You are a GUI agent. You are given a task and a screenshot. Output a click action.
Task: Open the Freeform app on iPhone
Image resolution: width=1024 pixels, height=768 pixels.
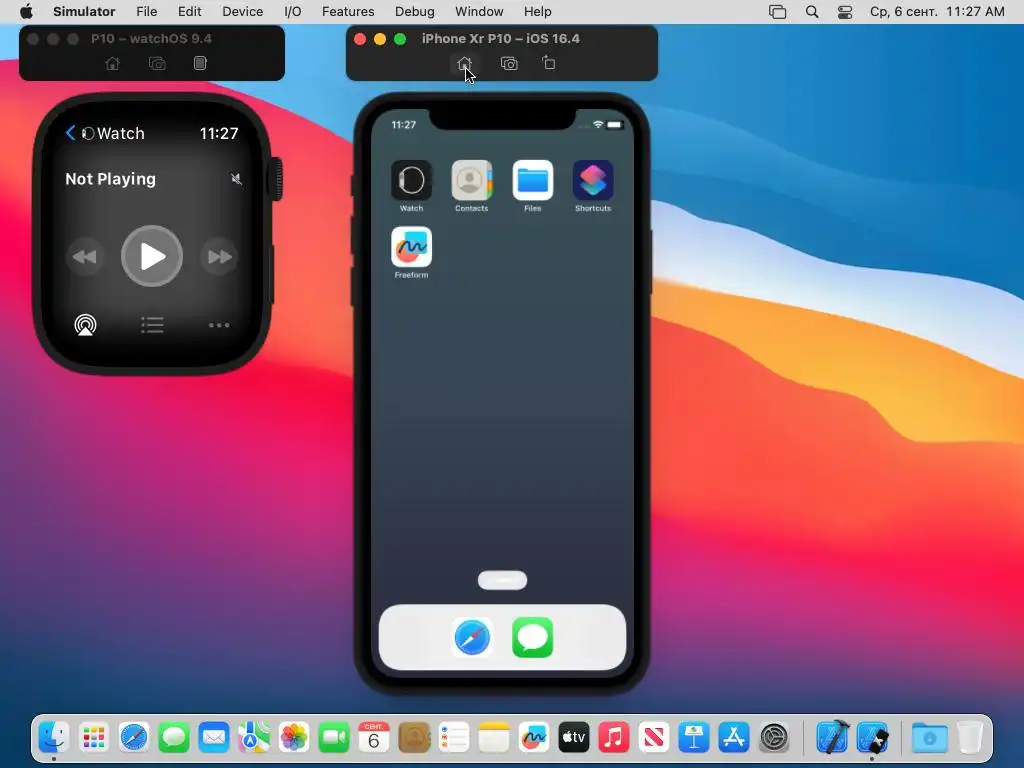coord(411,247)
